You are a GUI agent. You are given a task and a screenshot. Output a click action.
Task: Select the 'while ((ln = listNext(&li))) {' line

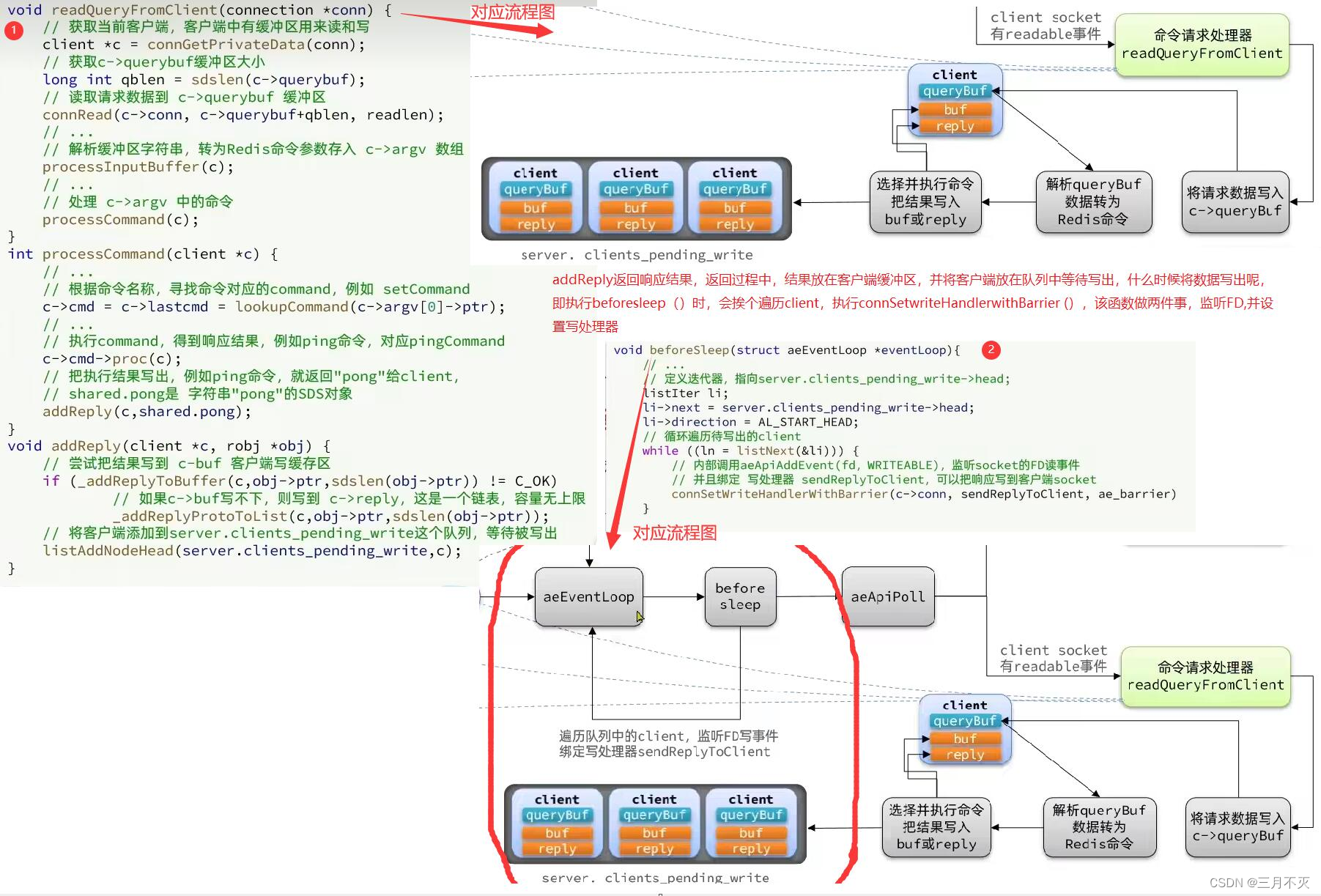pyautogui.click(x=750, y=451)
